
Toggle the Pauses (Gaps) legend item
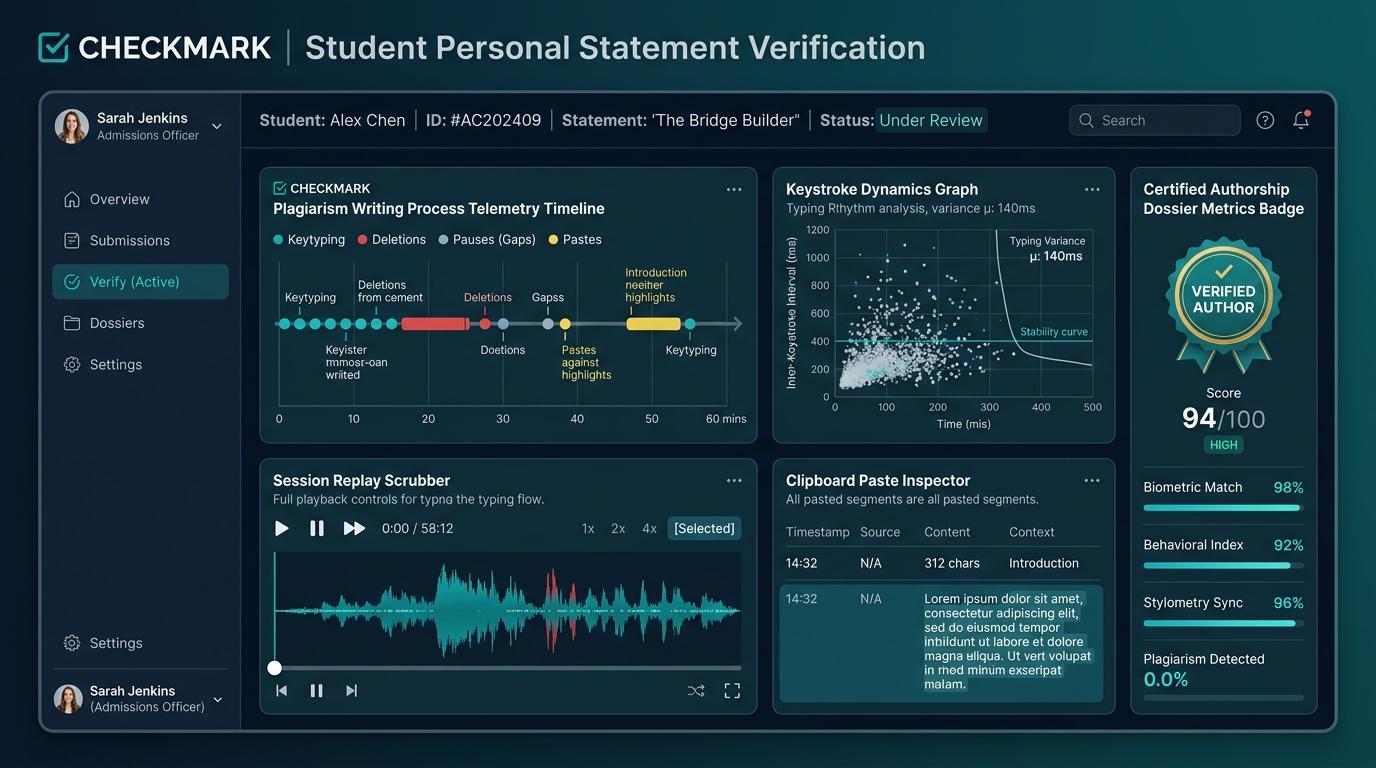click(x=487, y=240)
